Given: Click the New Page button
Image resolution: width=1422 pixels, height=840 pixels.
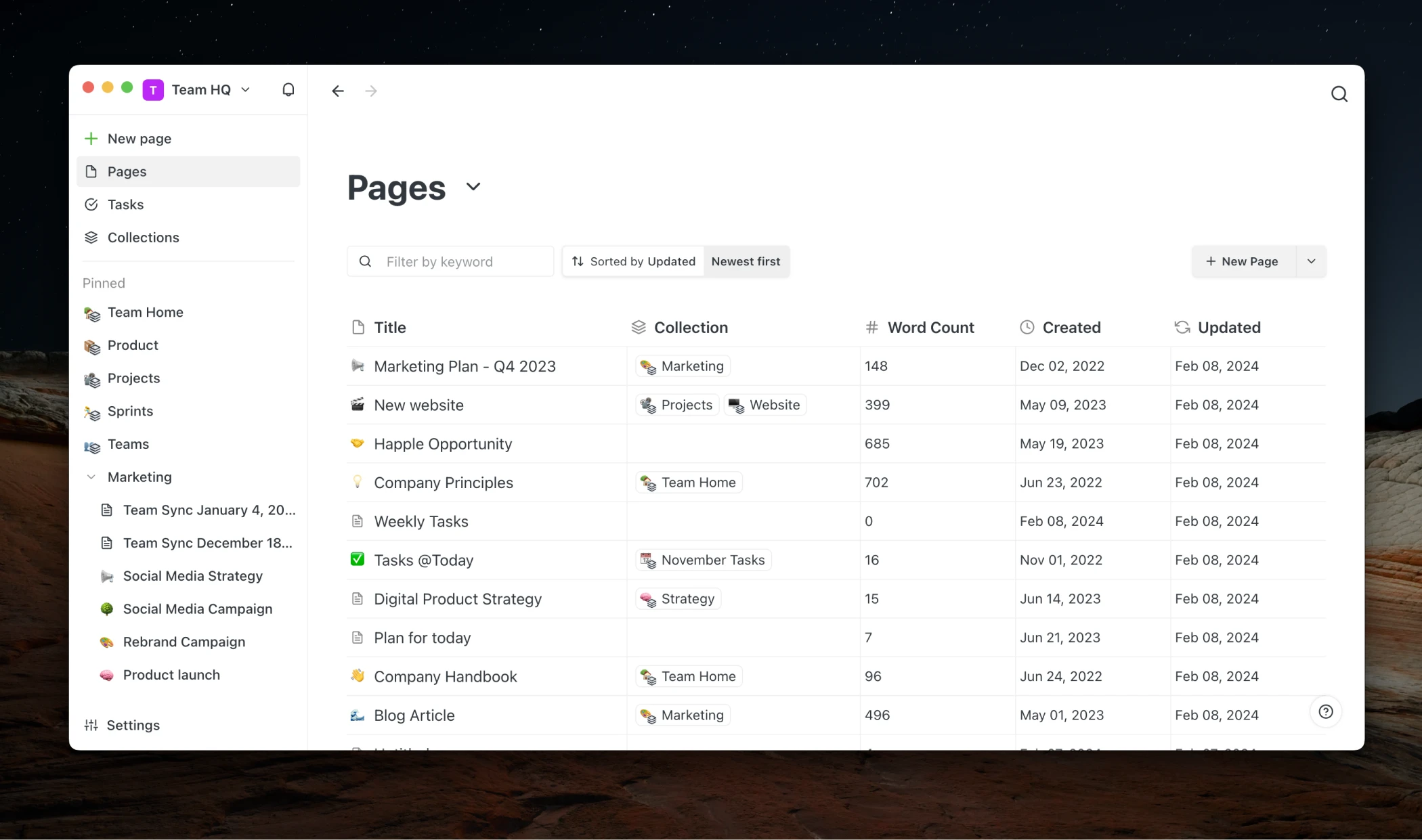Looking at the screenshot, I should pos(1243,261).
